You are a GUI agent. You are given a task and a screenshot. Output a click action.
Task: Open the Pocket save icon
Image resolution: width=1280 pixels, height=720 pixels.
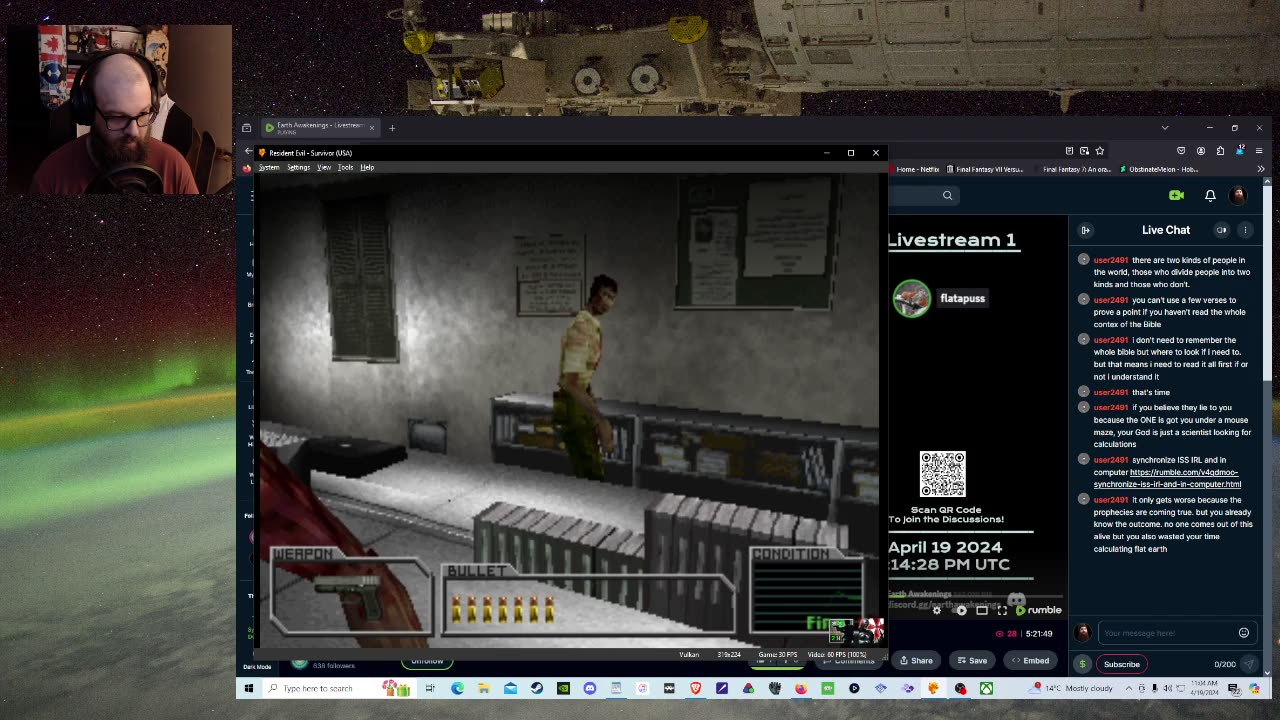tap(1181, 151)
